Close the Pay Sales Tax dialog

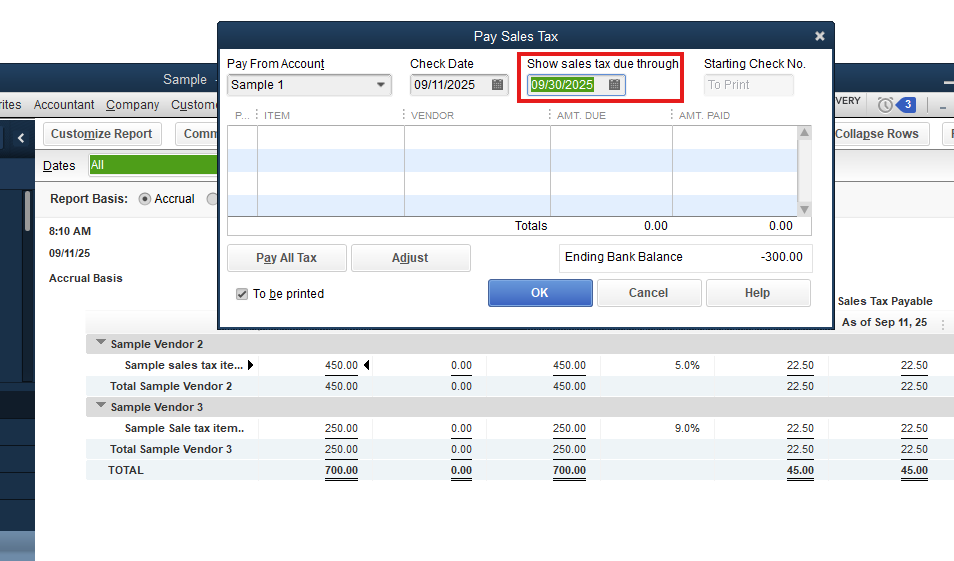tap(820, 36)
